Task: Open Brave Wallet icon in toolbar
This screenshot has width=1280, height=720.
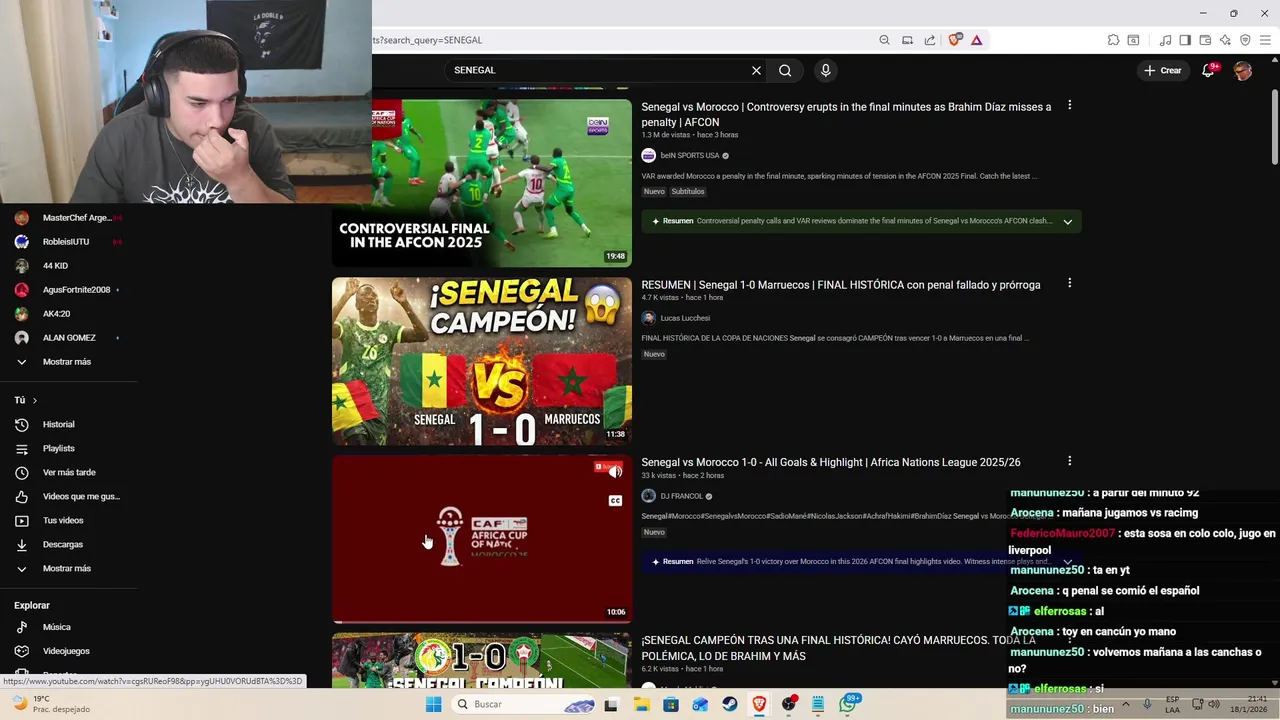Action: (x=1205, y=40)
